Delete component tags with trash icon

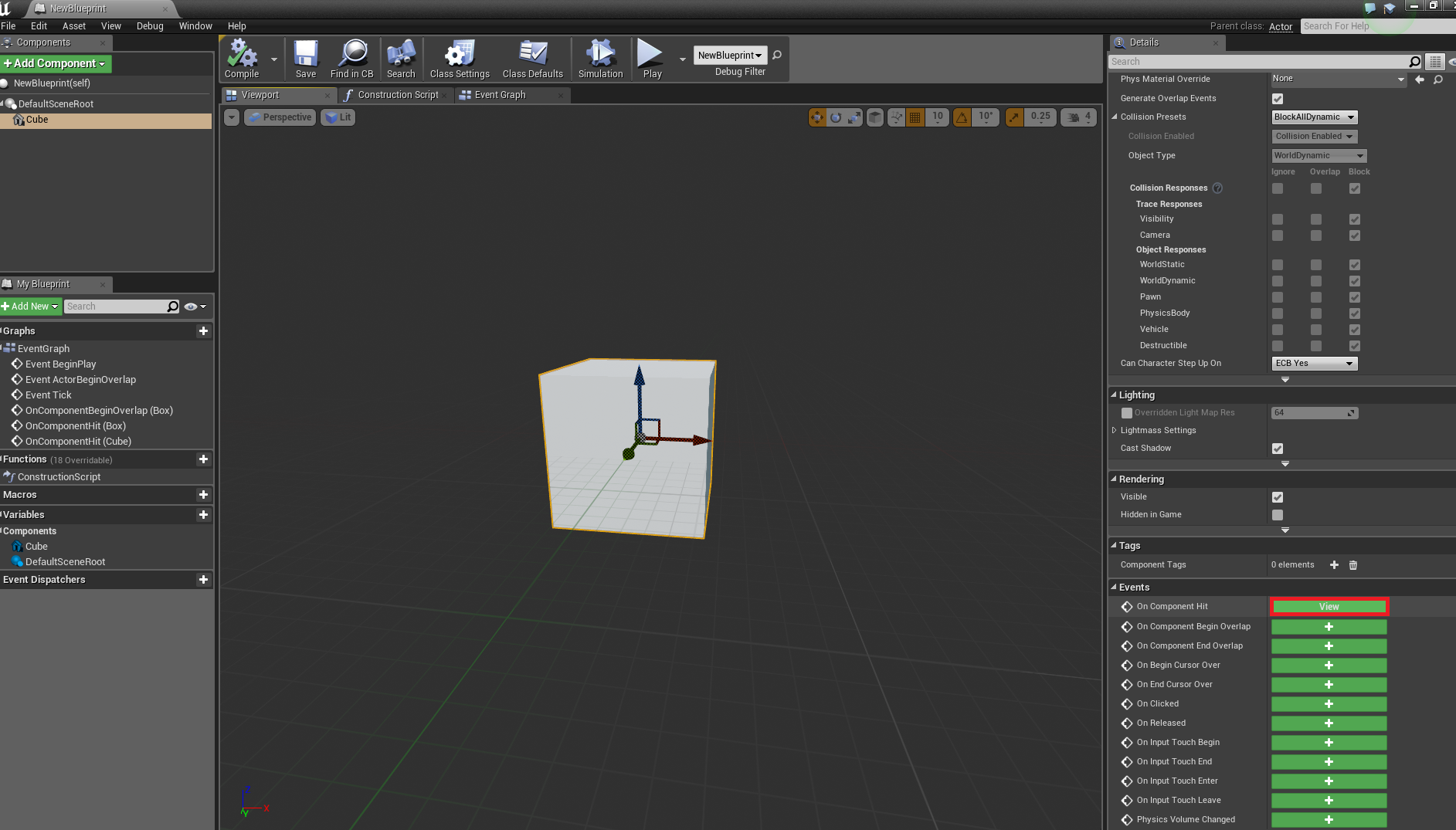(x=1353, y=565)
